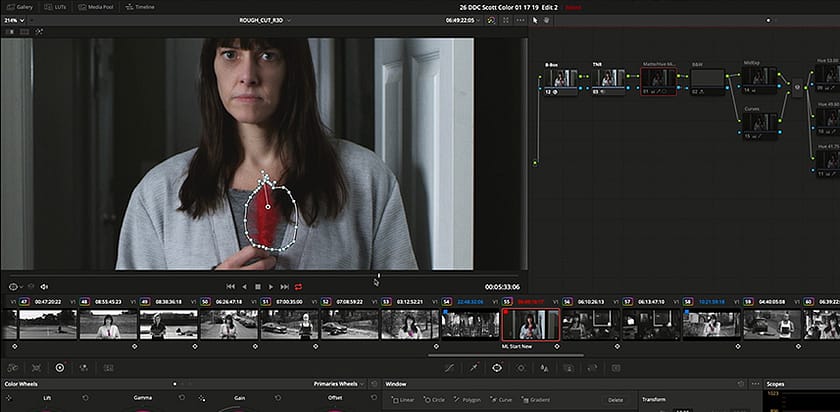The height and width of the screenshot is (412, 840).
Task: Click the viewer scrub bar playhead
Action: [x=379, y=276]
